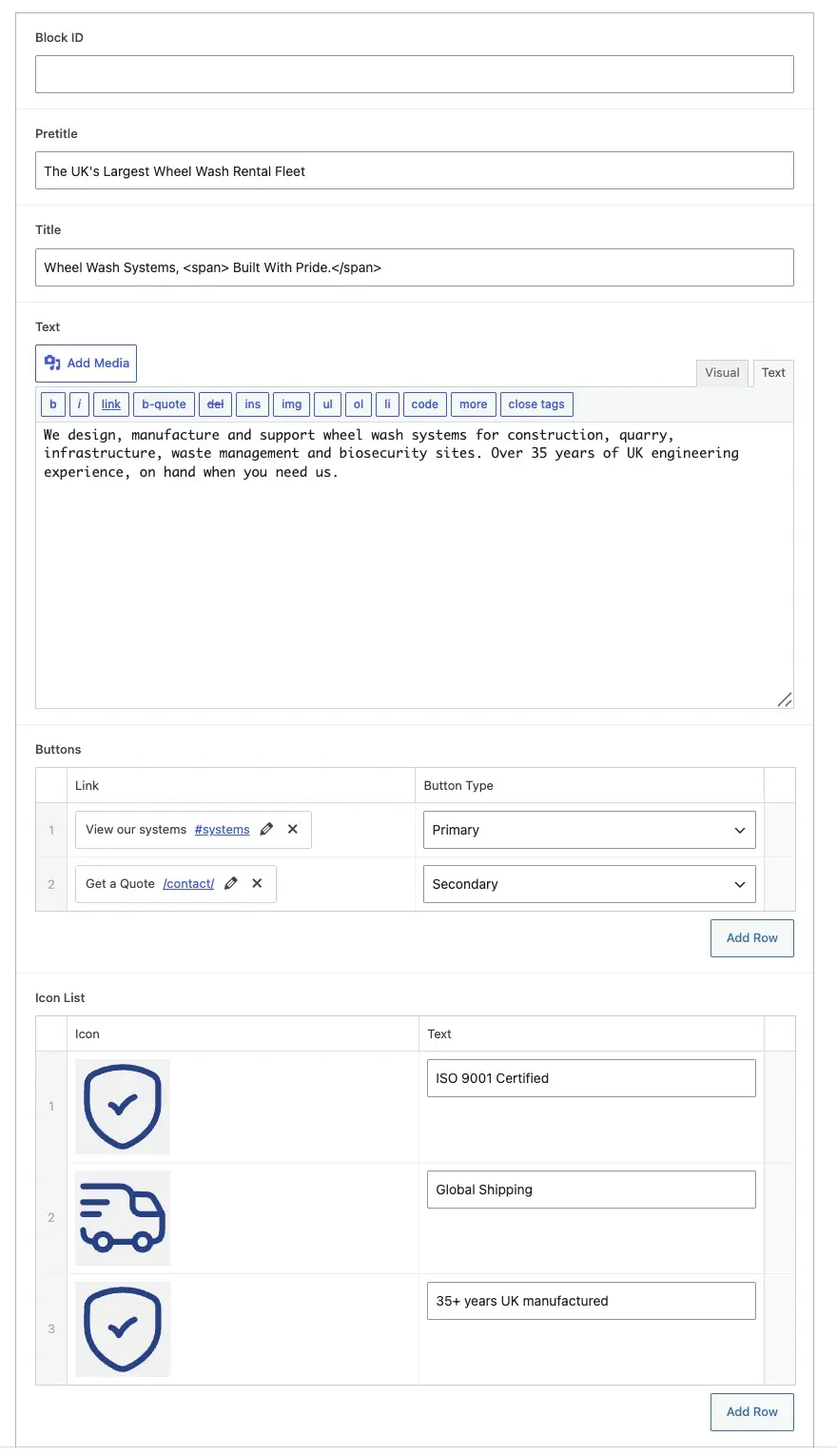Image resolution: width=837 pixels, height=1456 pixels.
Task: Open the Secondary button type dropdown
Action: pos(590,884)
